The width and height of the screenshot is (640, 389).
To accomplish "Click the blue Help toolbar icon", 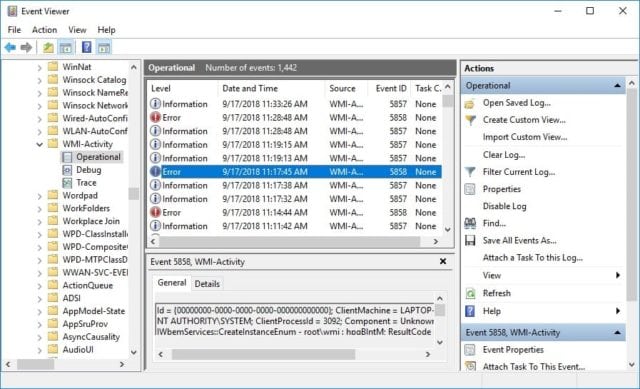I will pyautogui.click(x=87, y=47).
